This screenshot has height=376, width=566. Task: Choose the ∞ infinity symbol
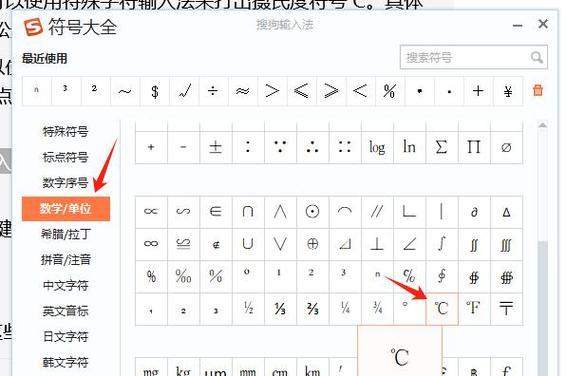(x=151, y=244)
